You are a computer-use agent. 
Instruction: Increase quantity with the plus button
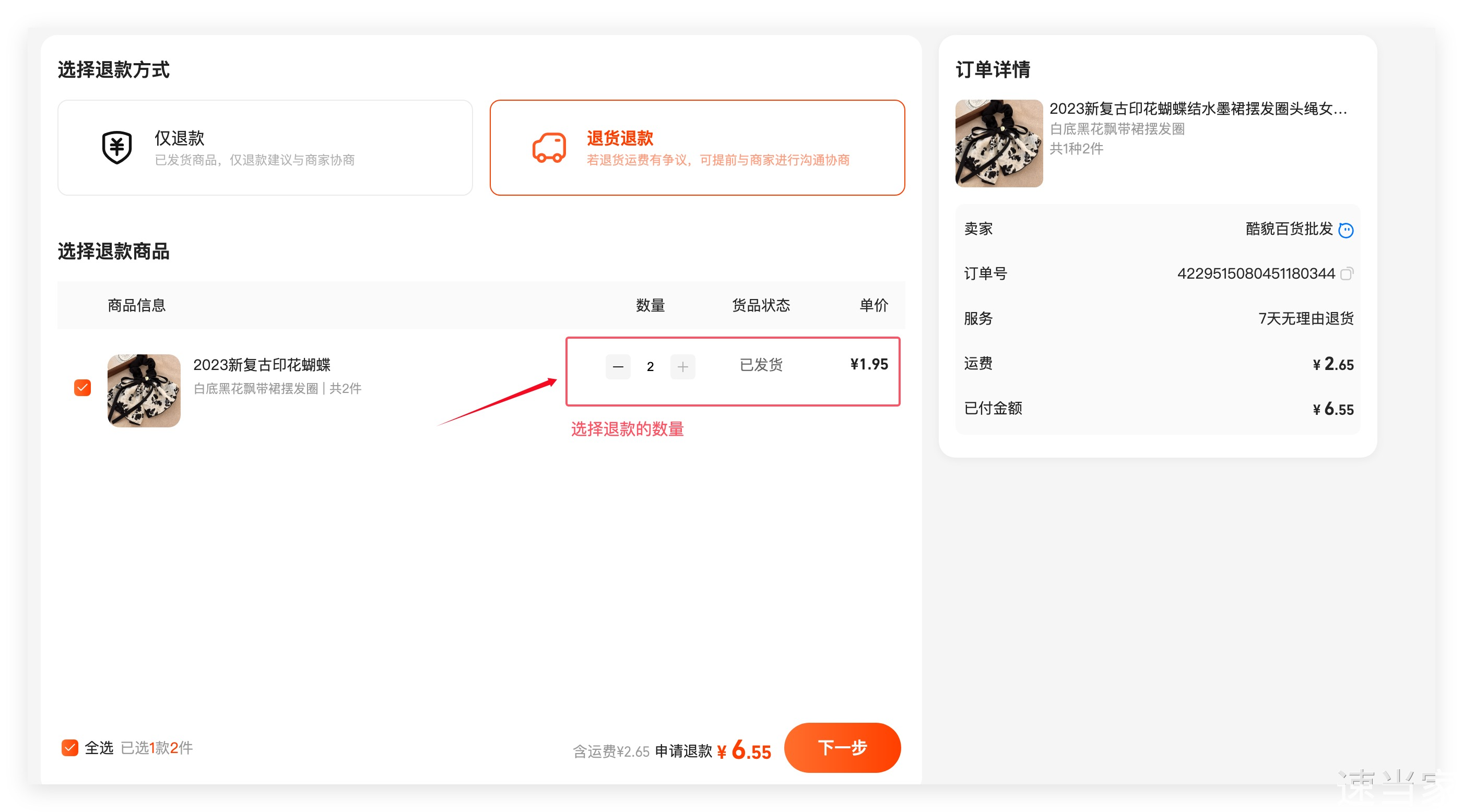[x=682, y=367]
